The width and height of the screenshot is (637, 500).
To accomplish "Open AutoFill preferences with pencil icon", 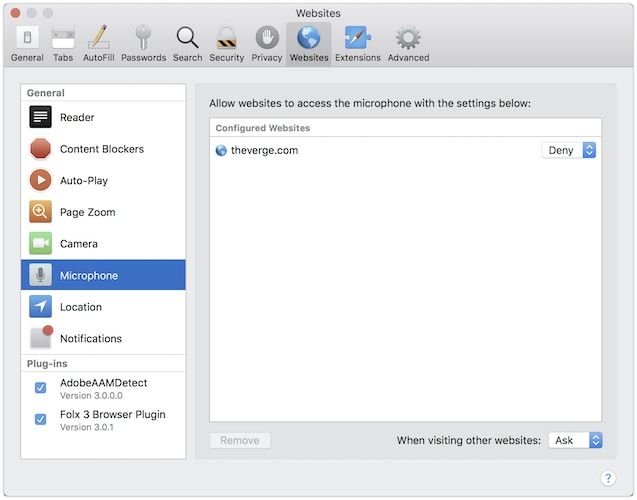I will [x=98, y=43].
